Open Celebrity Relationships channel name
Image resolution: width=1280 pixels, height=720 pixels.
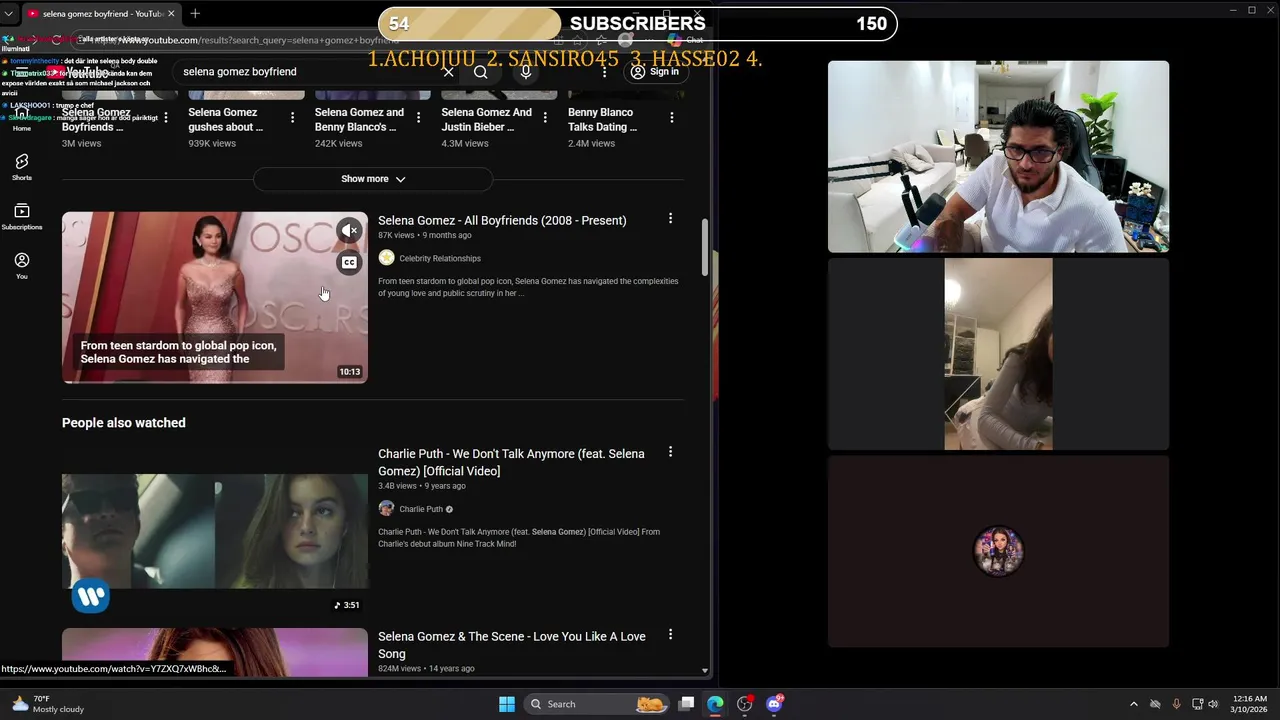click(440, 258)
